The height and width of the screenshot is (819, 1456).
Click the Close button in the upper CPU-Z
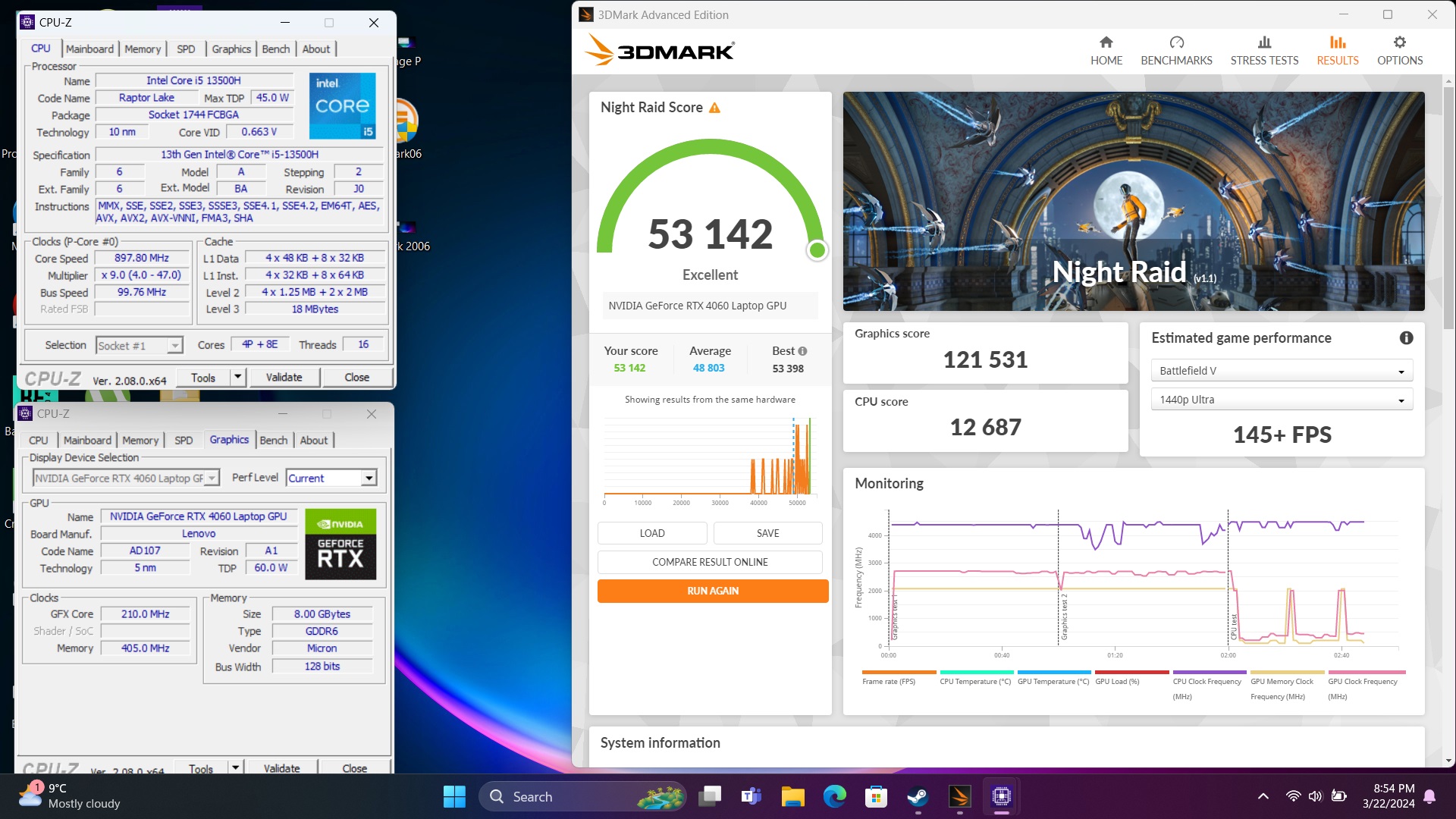click(357, 377)
